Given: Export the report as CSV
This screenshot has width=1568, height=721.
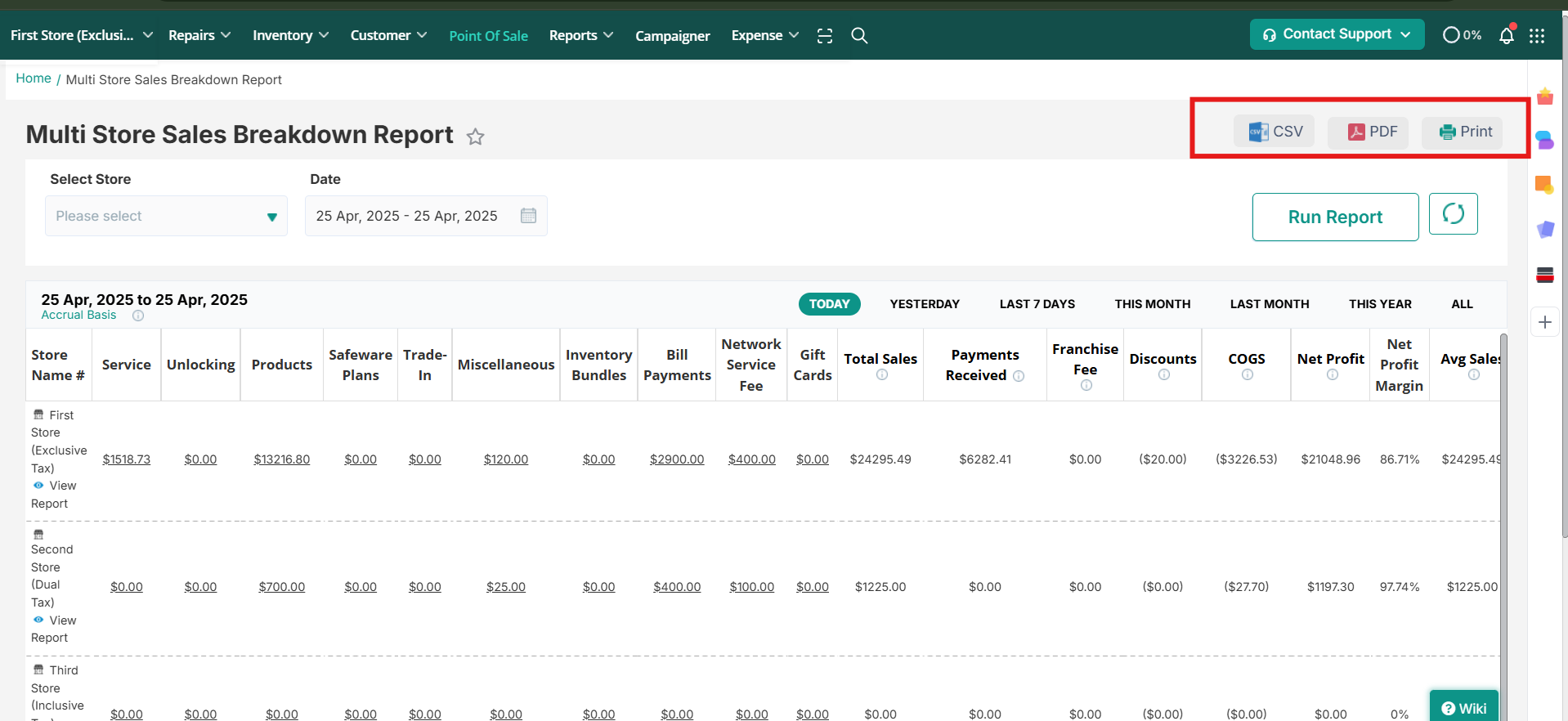Looking at the screenshot, I should tap(1274, 132).
